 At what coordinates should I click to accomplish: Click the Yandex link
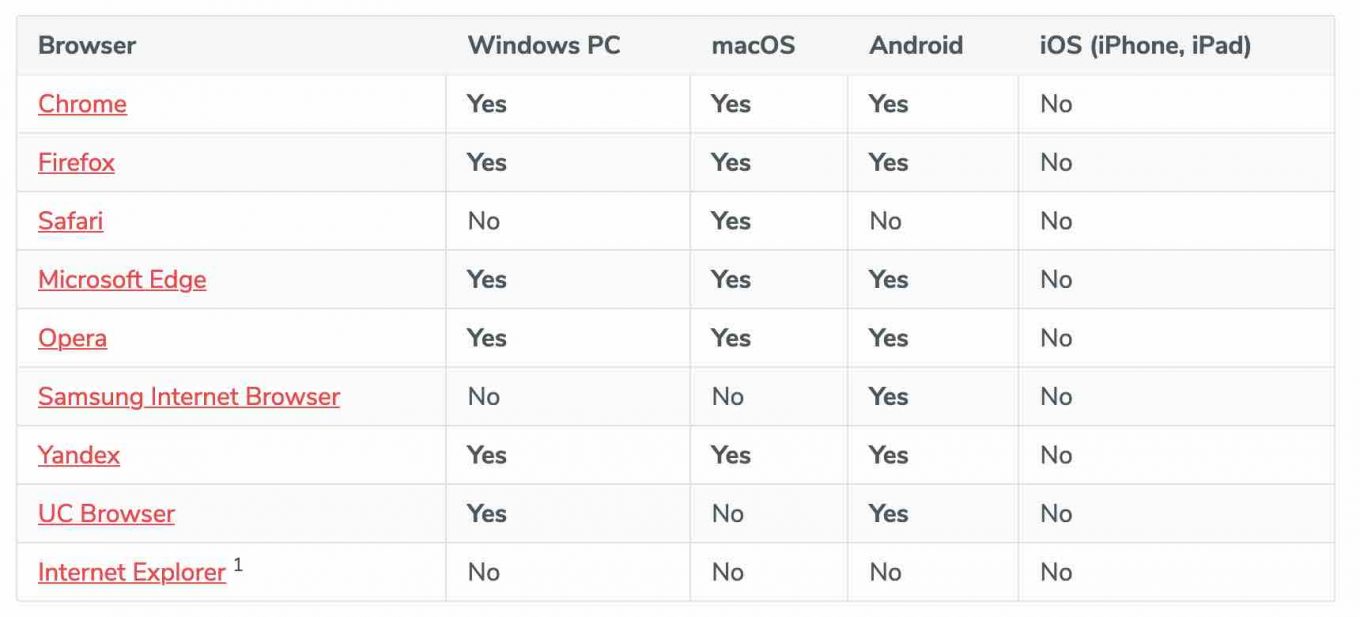[x=79, y=455]
